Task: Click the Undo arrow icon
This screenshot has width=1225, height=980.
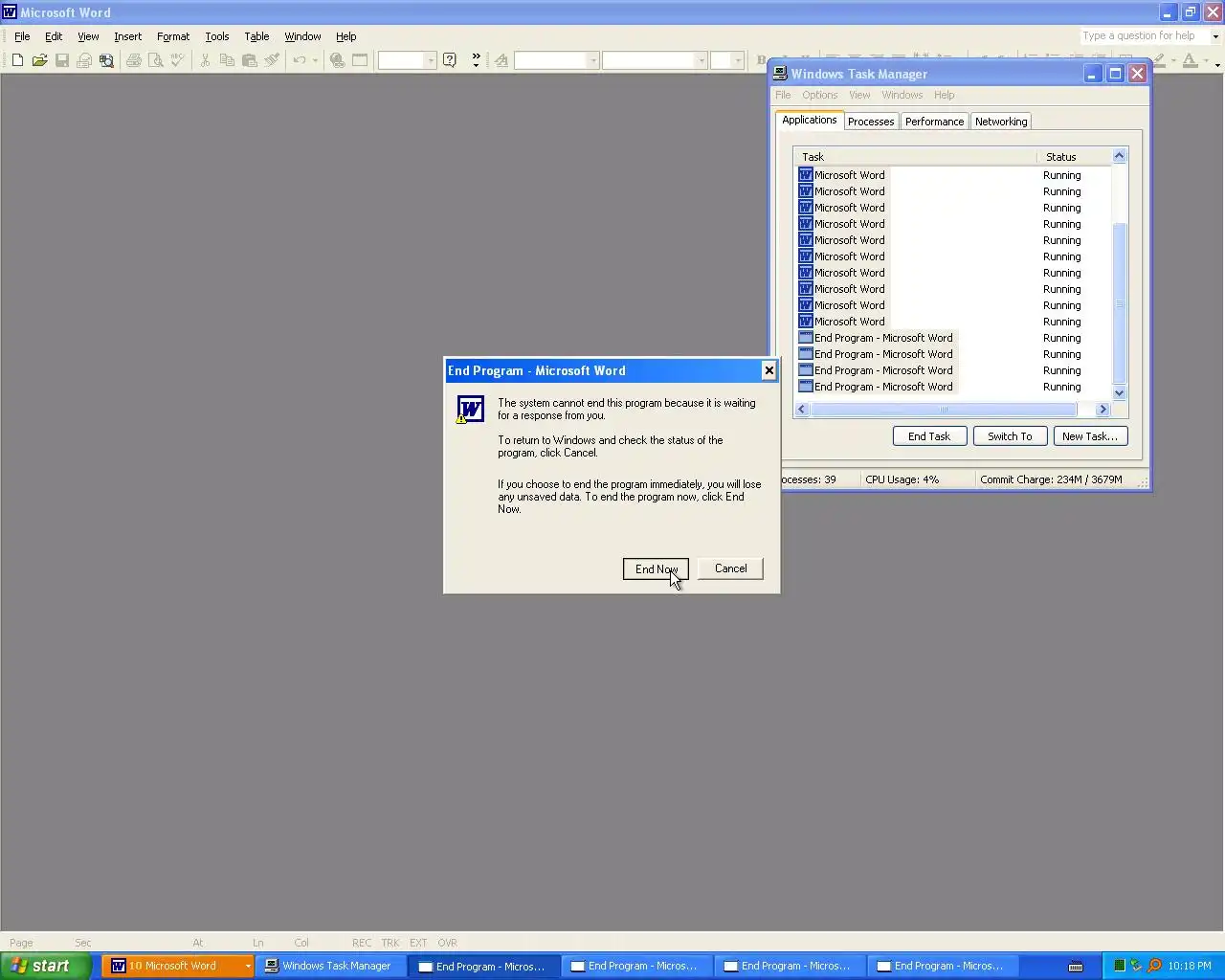Action: coord(300,60)
